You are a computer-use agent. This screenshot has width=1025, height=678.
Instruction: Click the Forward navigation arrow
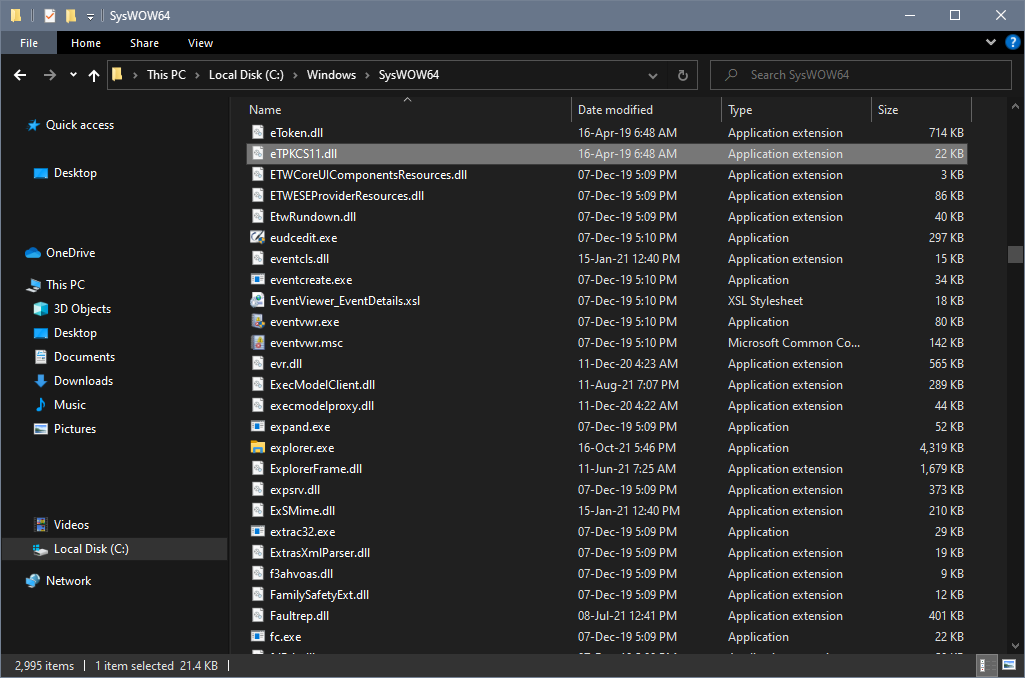pos(50,75)
